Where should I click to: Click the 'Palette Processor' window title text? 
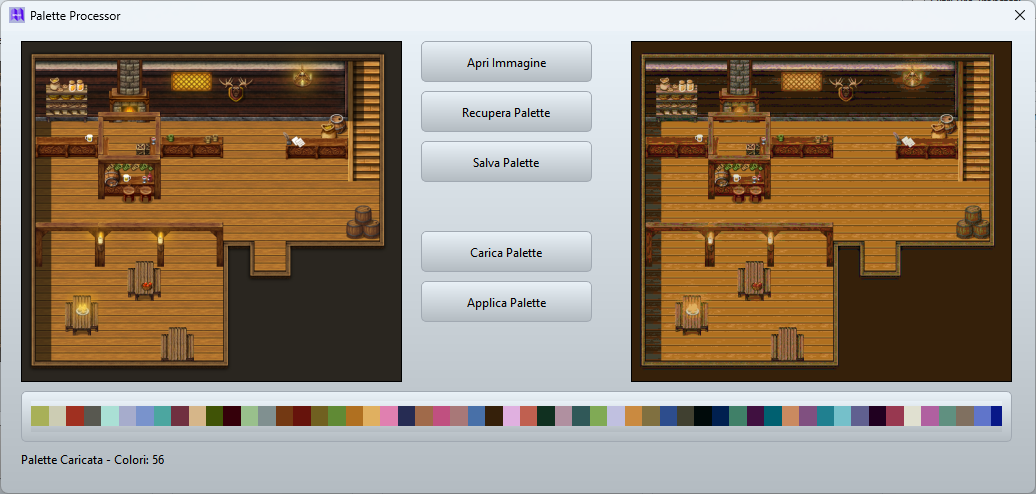pos(75,16)
